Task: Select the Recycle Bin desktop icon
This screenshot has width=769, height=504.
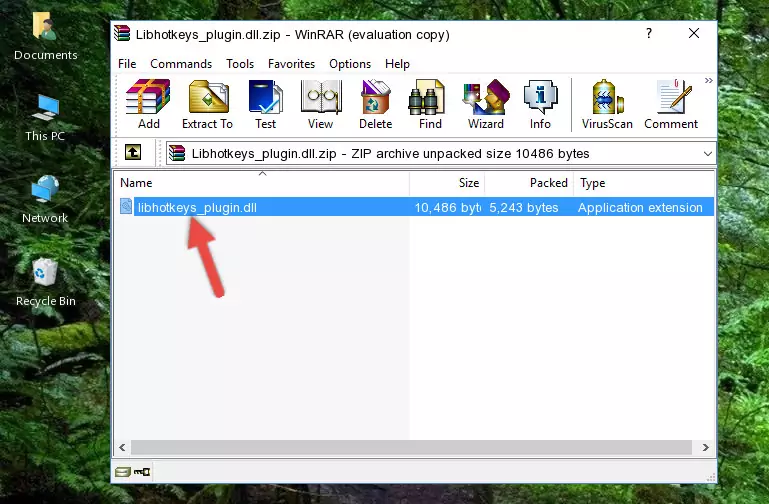Action: coord(46,283)
